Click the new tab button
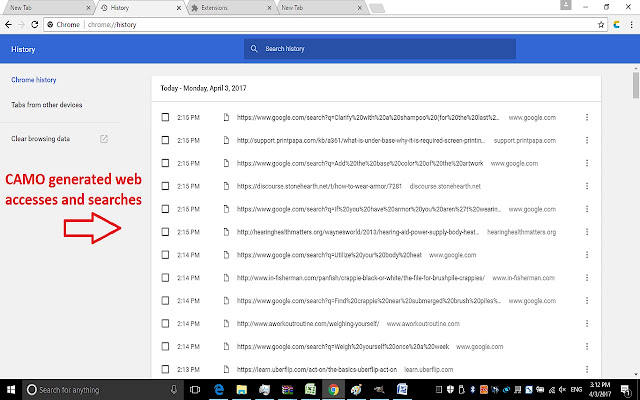Image resolution: width=640 pixels, height=400 pixels. pos(377,8)
